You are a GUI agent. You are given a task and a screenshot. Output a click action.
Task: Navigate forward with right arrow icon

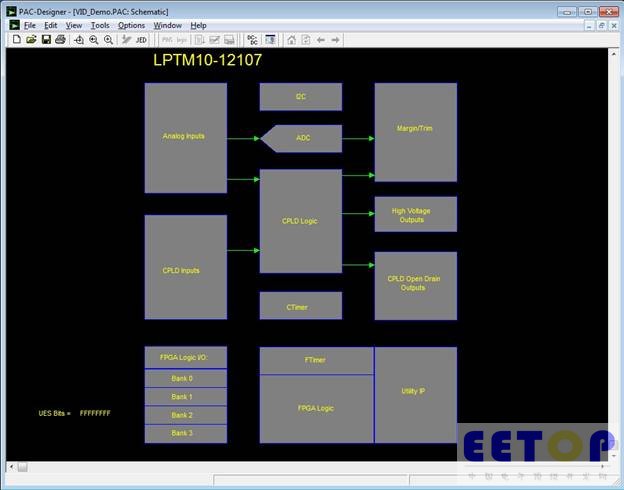click(335, 40)
